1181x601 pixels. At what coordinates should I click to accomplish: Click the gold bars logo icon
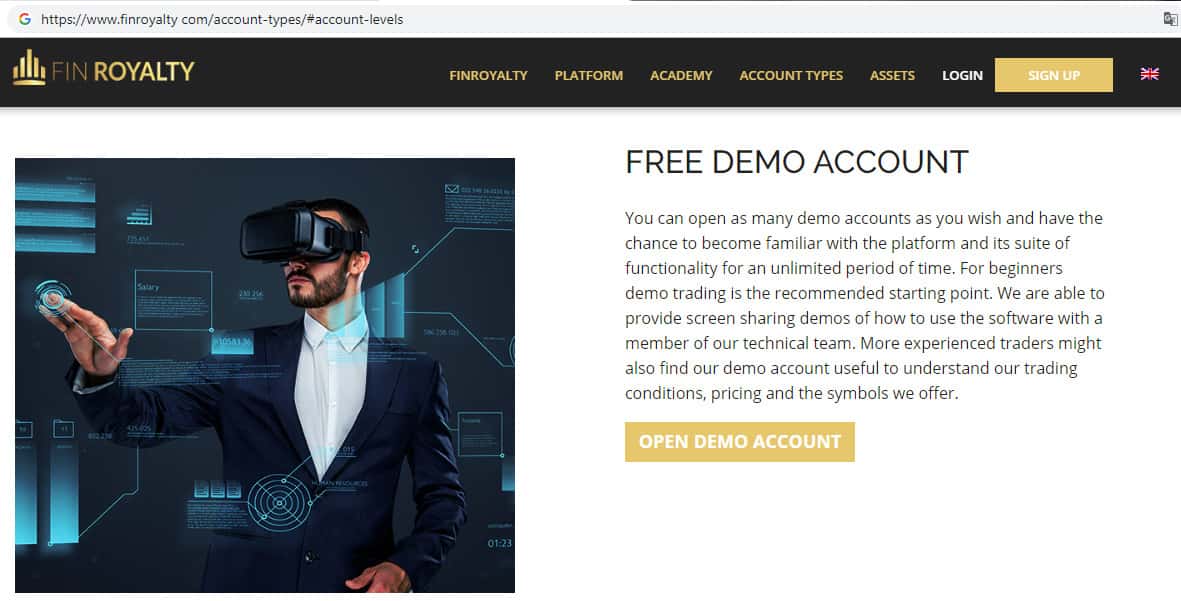(29, 68)
